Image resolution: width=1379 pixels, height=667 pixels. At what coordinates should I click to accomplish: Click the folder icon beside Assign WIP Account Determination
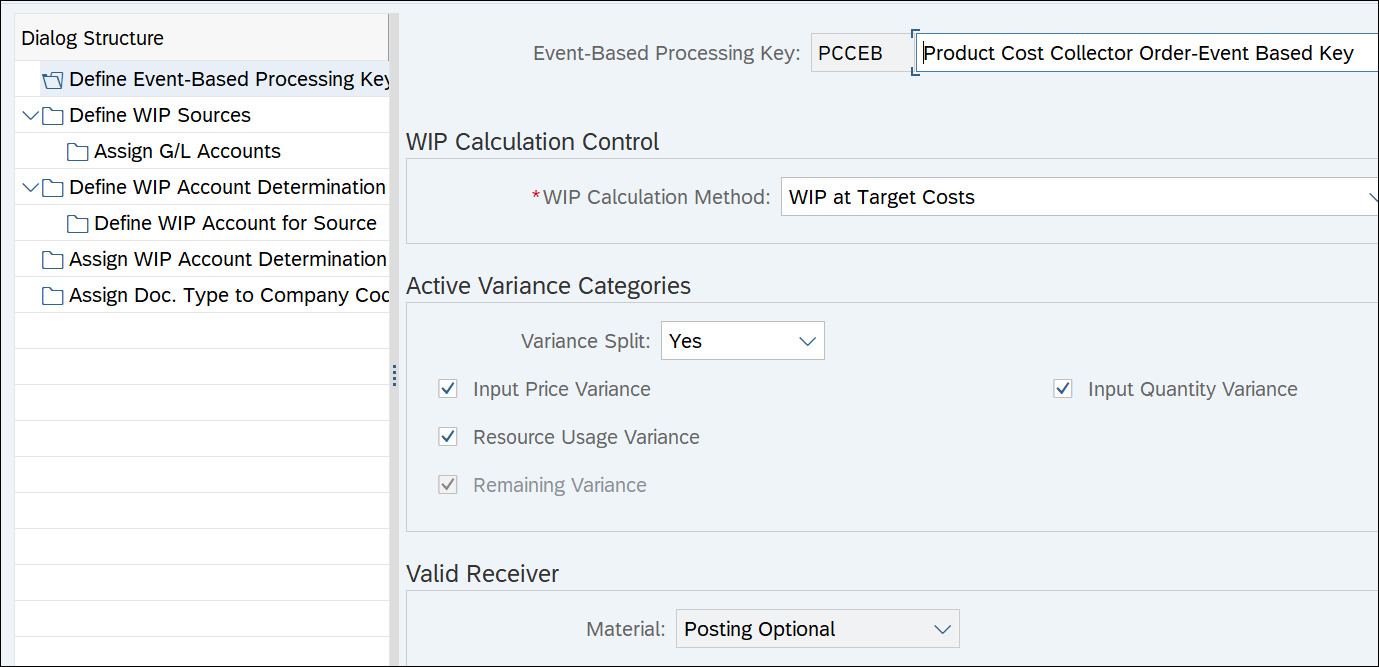point(53,260)
